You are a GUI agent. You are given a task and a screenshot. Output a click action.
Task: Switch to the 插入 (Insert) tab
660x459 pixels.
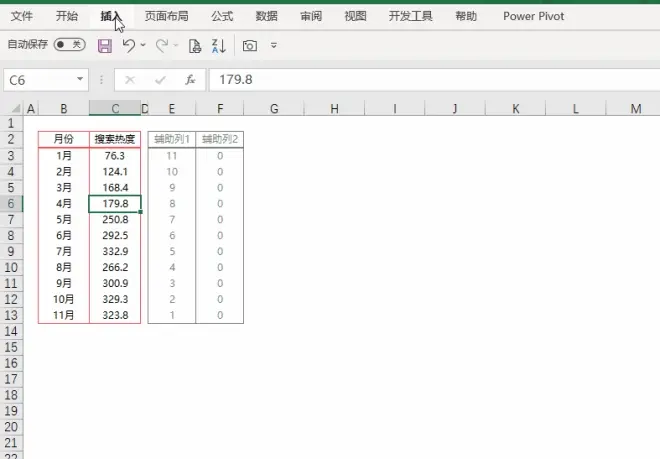pos(111,16)
